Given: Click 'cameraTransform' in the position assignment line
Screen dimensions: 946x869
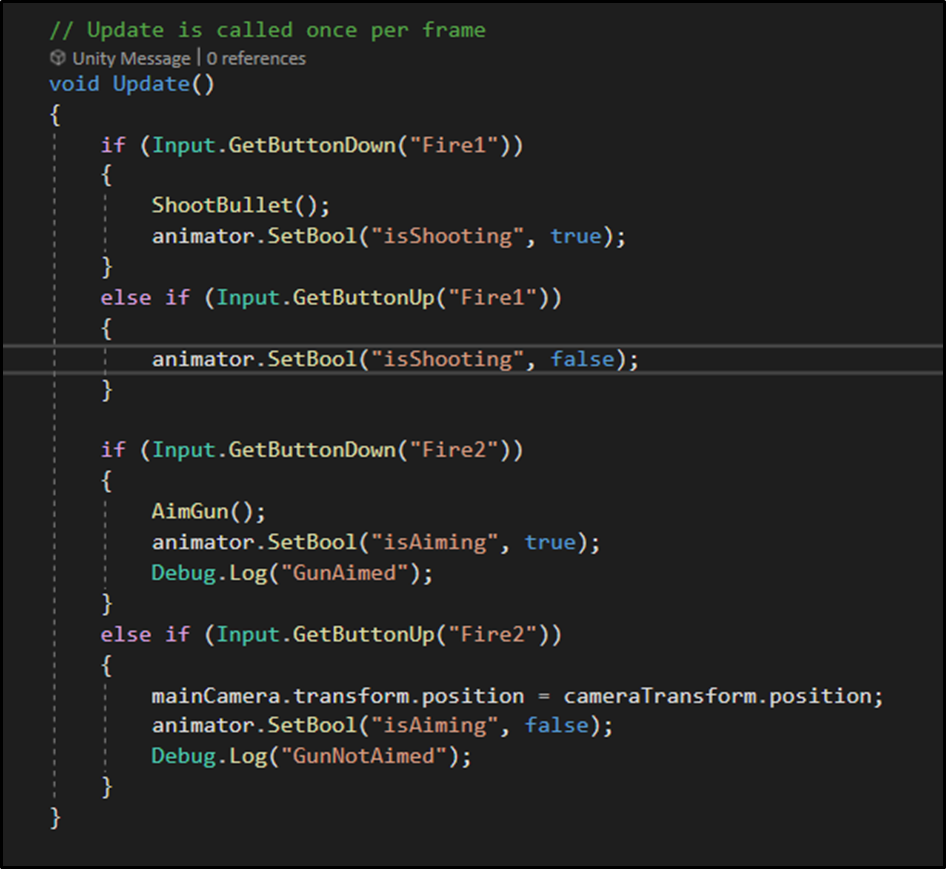Looking at the screenshot, I should click(x=659, y=696).
